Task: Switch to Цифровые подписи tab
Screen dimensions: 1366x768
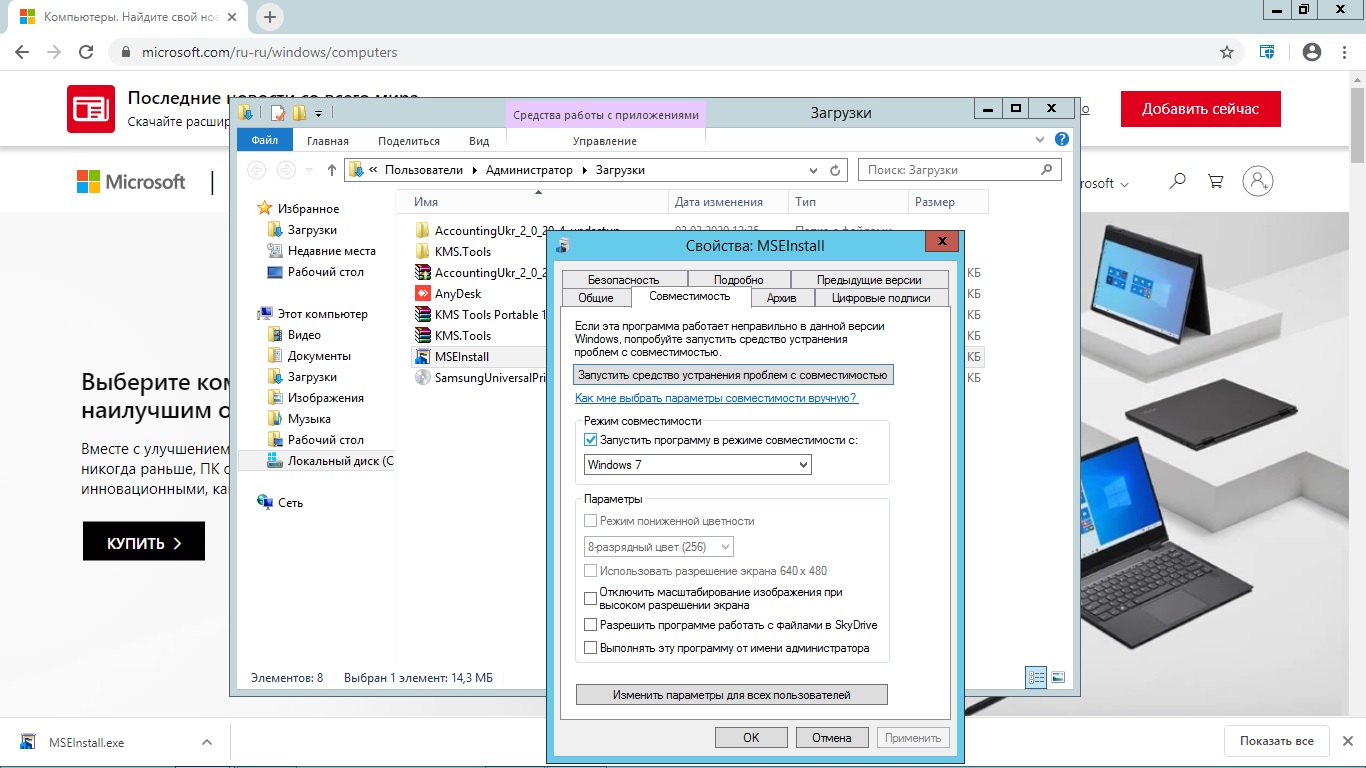Action: [881, 297]
